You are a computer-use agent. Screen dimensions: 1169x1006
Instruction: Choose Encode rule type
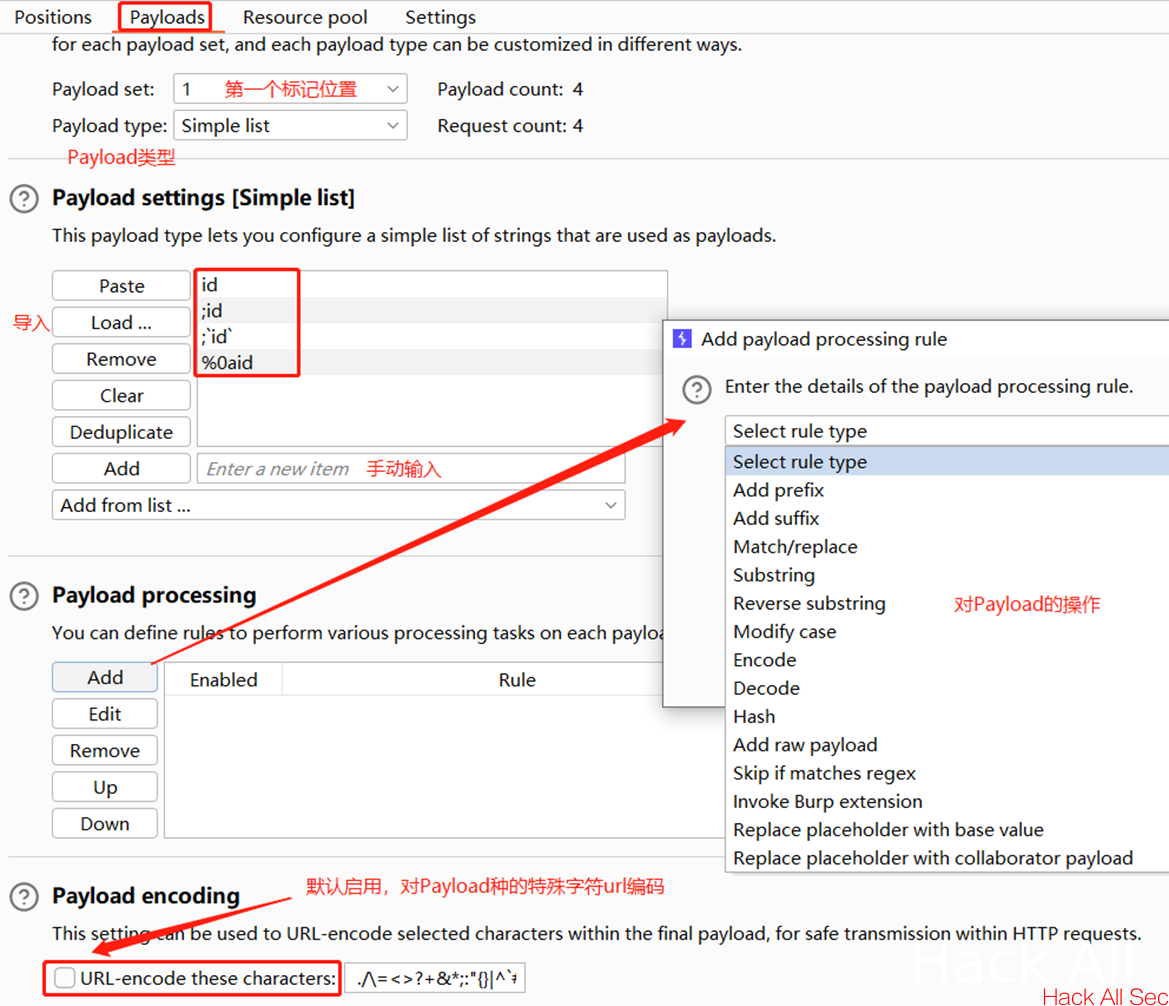coord(947,660)
